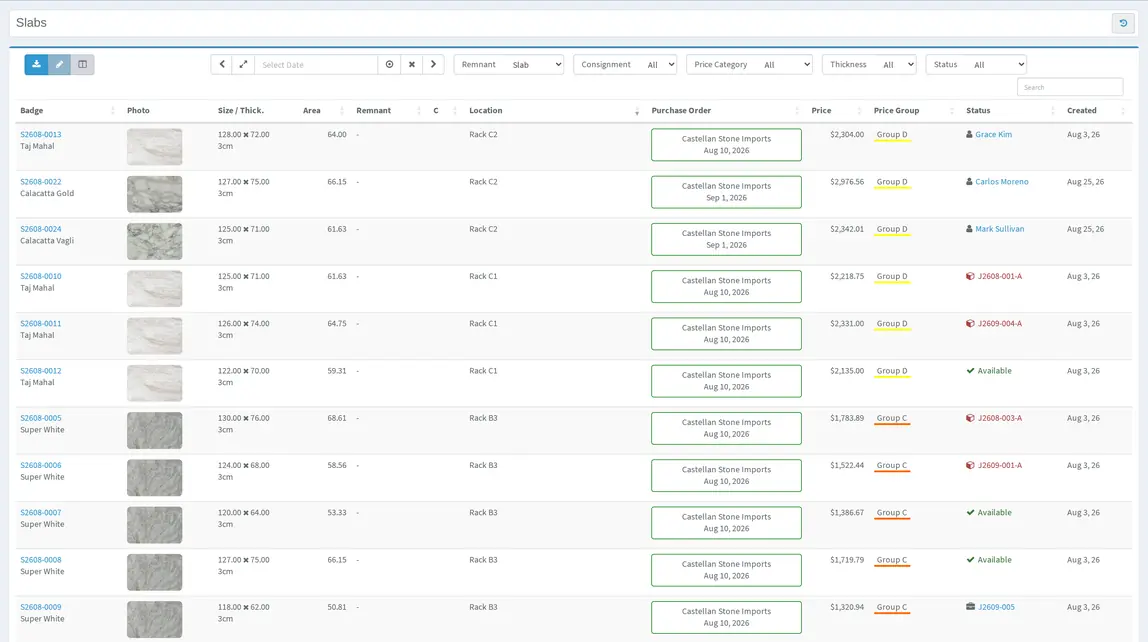Screen dimensions: 1148x642
Task: Click Group C label in S2608-0005 row
Action: [892, 418]
